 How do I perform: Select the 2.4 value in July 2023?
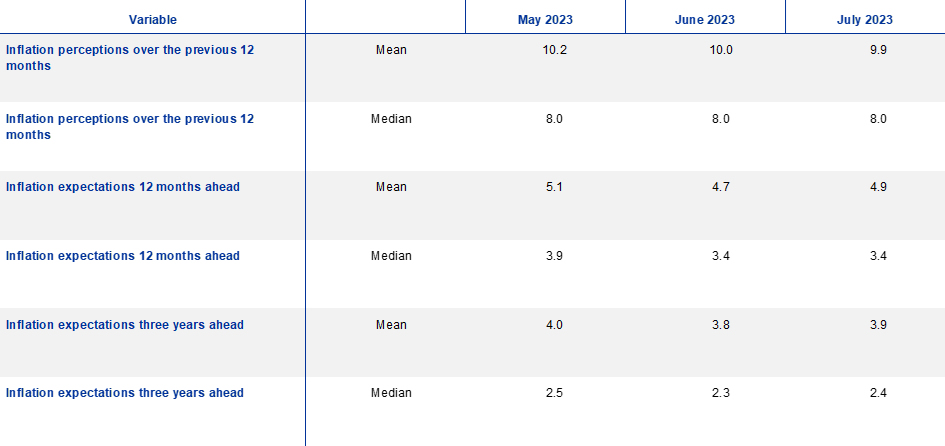(x=877, y=393)
